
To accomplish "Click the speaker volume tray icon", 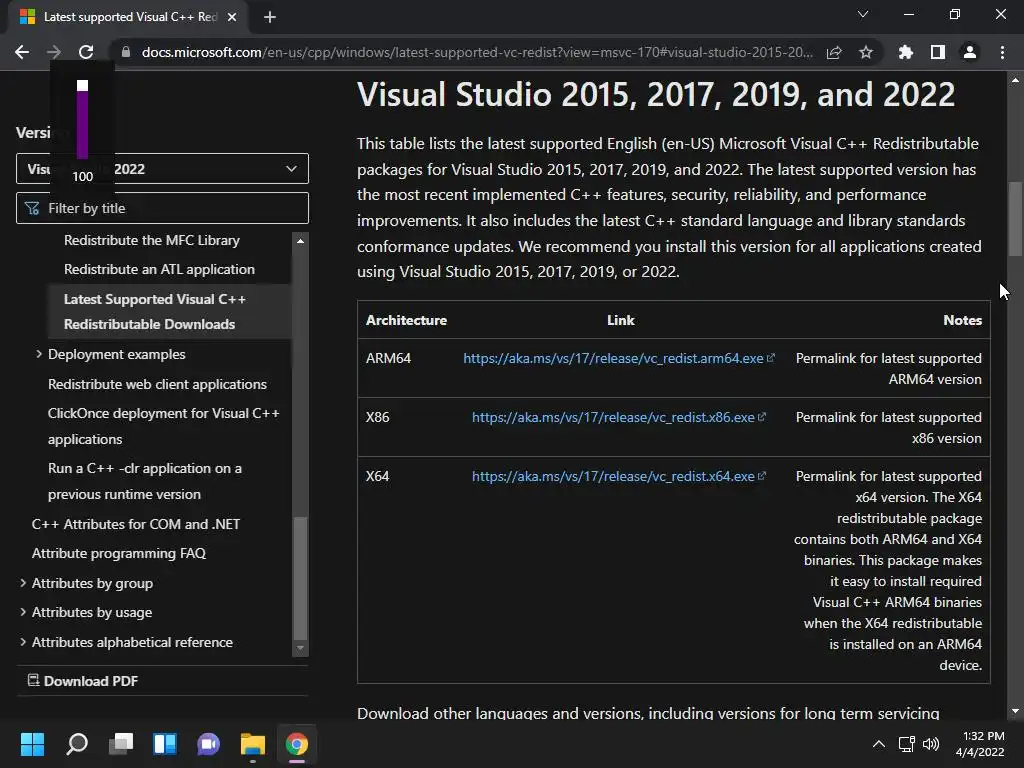I will 931,744.
